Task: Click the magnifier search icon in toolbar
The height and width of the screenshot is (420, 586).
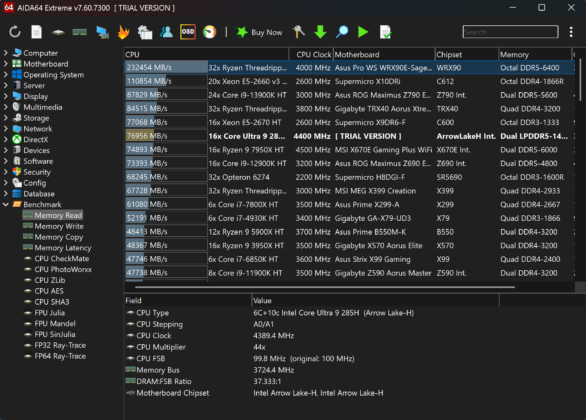Action: pos(342,32)
